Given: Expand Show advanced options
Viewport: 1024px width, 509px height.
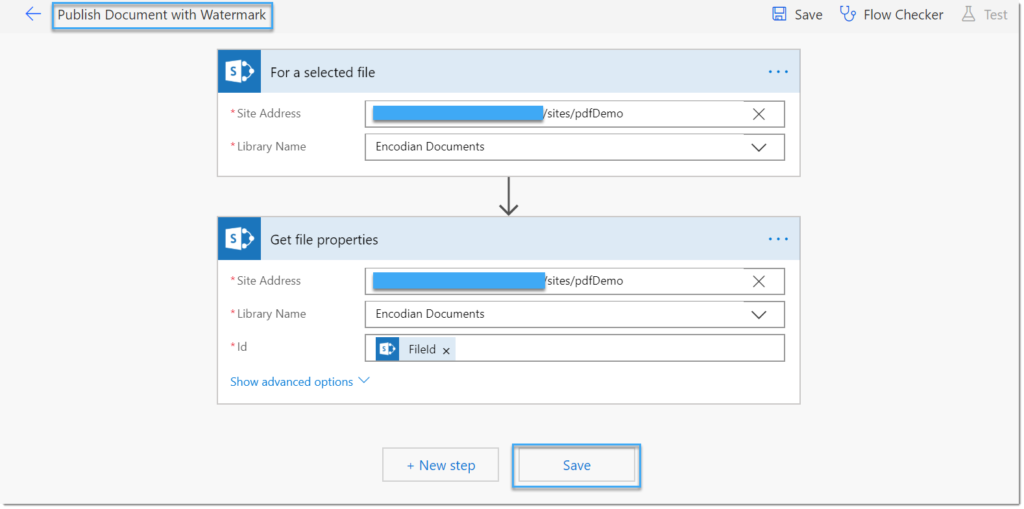Looking at the screenshot, I should [300, 382].
